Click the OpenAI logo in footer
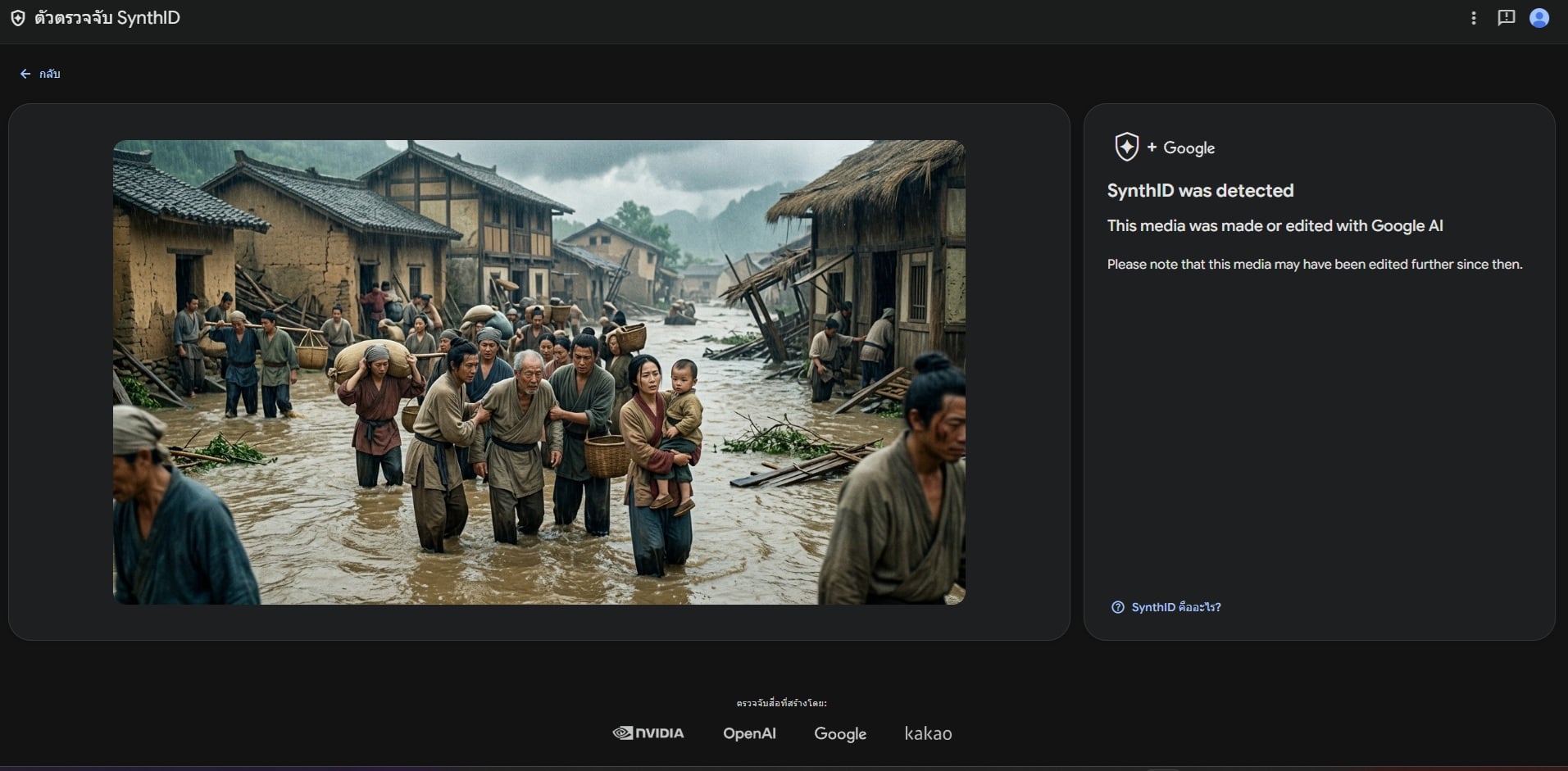 point(749,733)
